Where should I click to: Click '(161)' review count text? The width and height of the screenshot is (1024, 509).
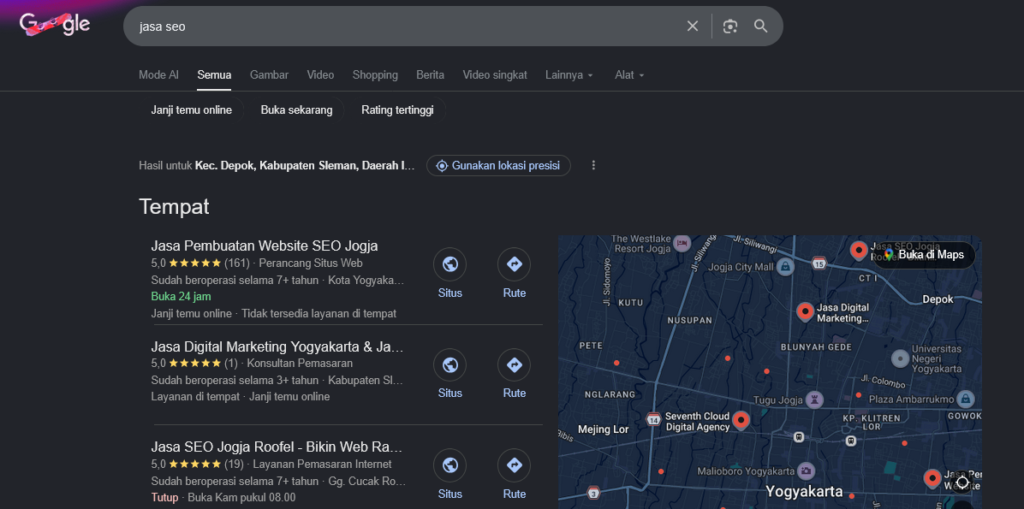[x=237, y=263]
